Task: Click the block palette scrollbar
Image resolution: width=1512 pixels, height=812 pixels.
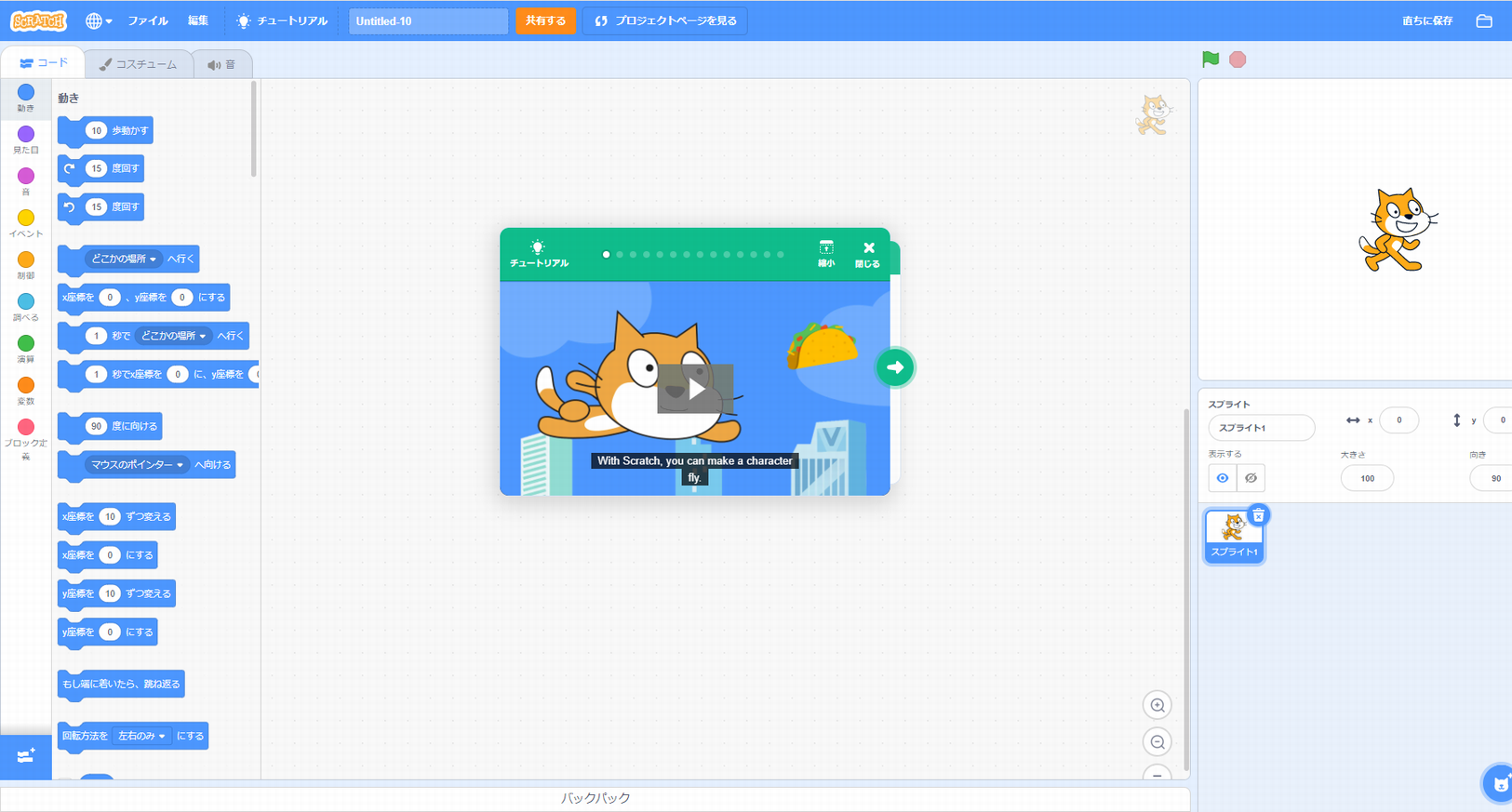Action: pyautogui.click(x=254, y=130)
